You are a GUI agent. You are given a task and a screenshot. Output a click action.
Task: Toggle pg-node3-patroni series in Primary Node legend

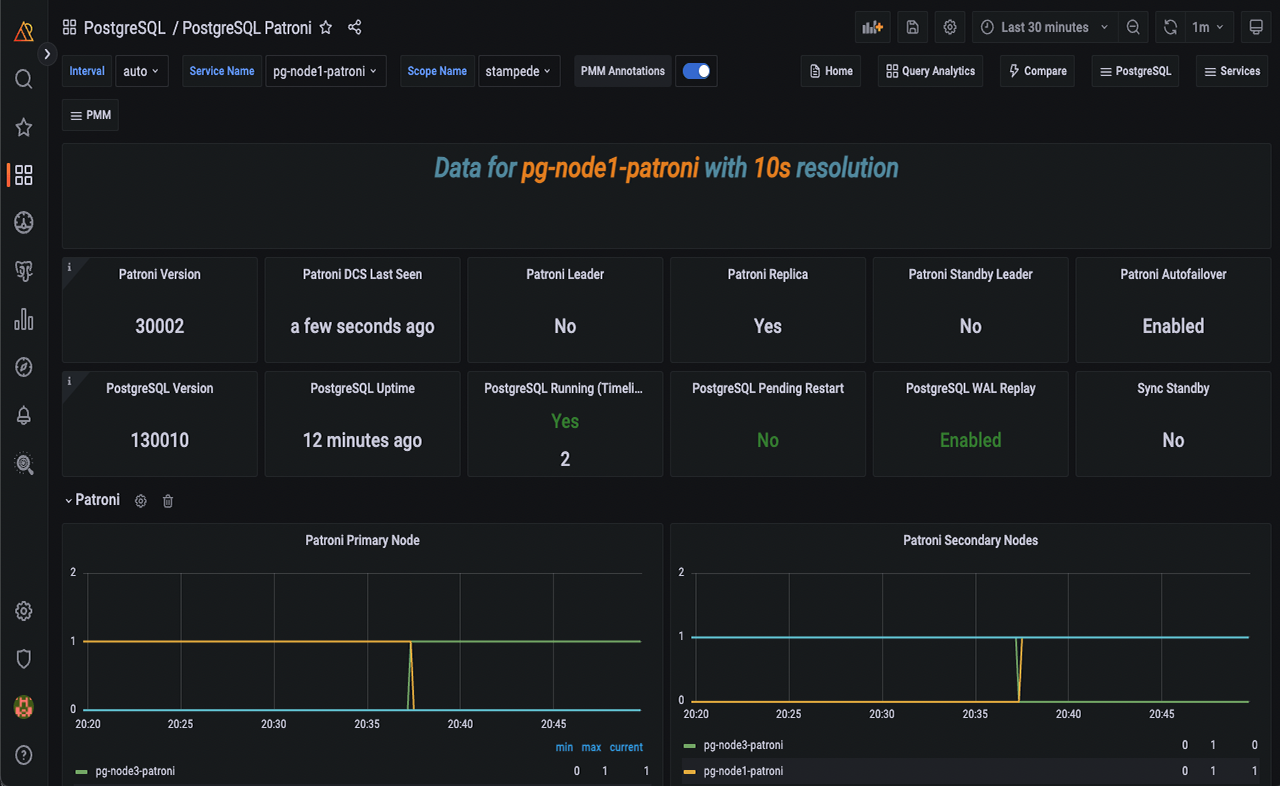[135, 771]
